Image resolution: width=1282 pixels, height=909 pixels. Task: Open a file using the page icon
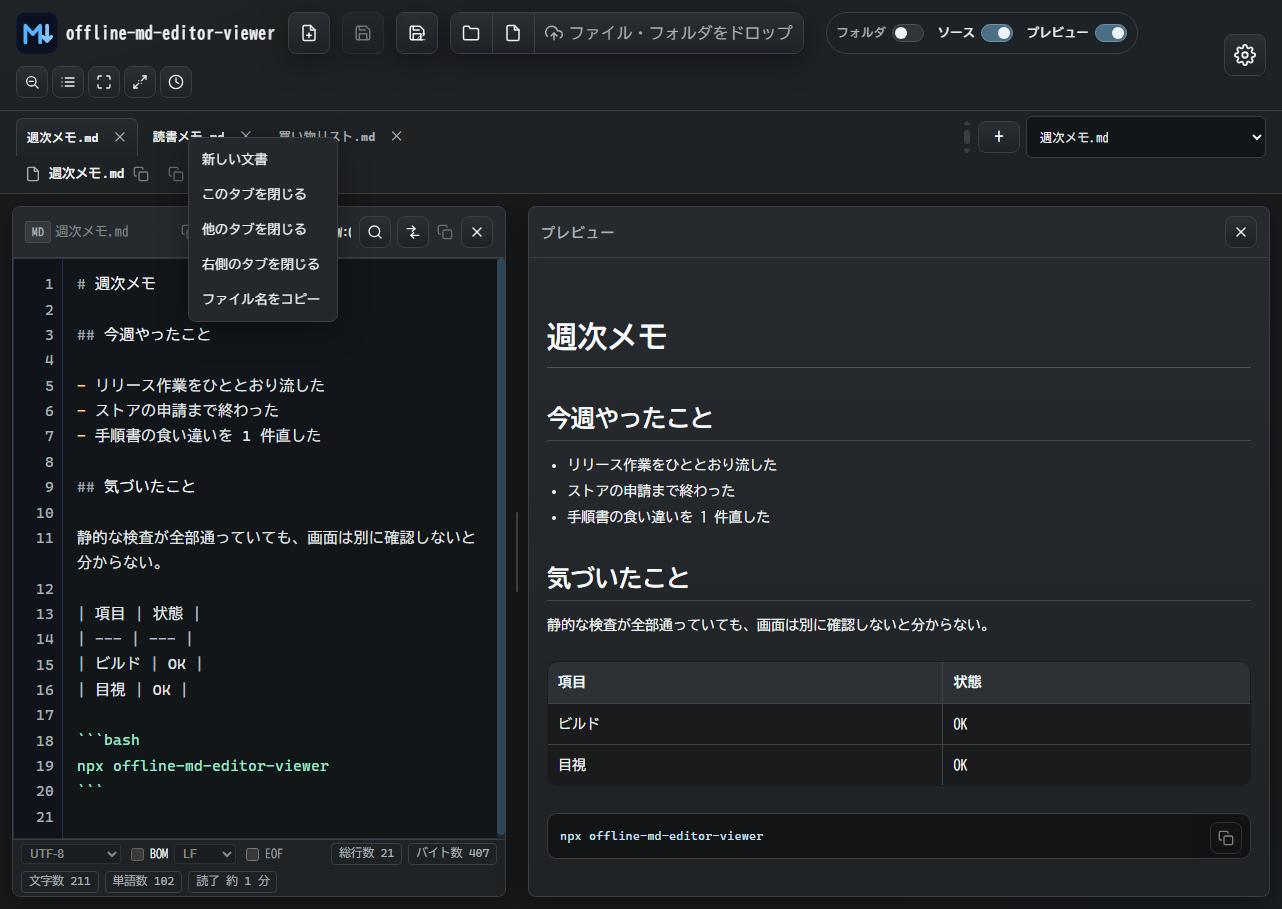pos(513,33)
